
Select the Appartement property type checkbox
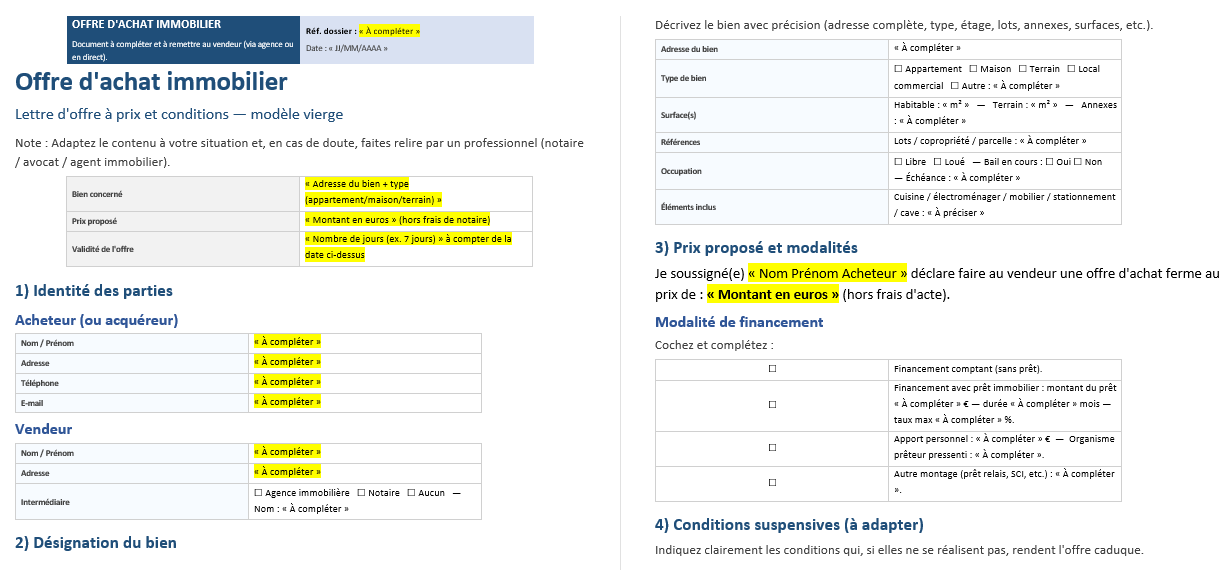[898, 69]
